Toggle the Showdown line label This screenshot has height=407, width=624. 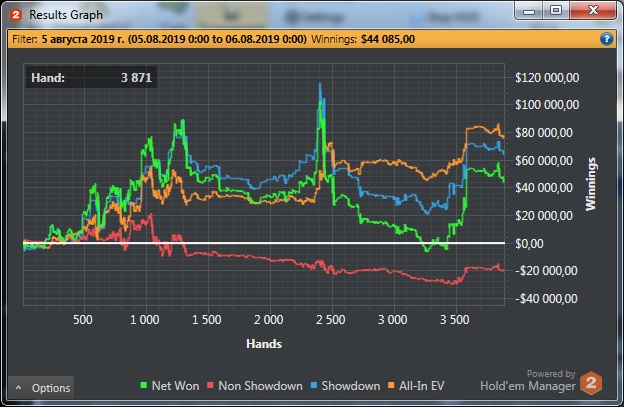click(351, 386)
